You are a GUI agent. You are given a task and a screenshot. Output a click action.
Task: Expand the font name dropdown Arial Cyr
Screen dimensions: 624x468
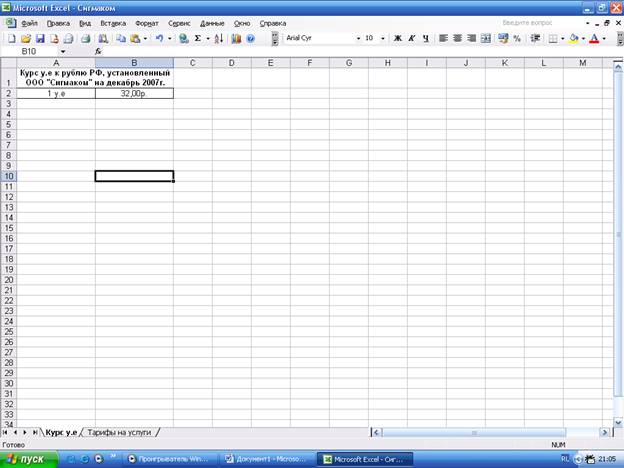[358, 38]
